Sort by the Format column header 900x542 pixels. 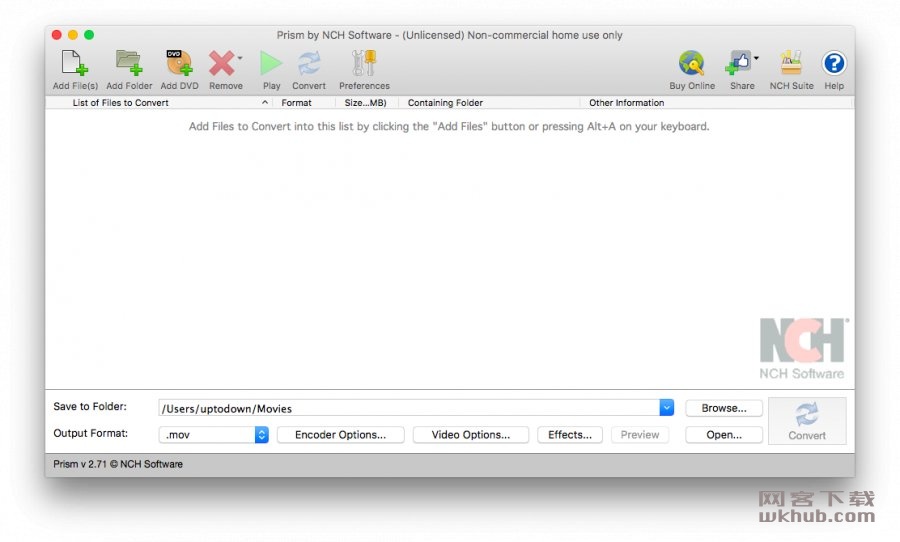[x=303, y=103]
